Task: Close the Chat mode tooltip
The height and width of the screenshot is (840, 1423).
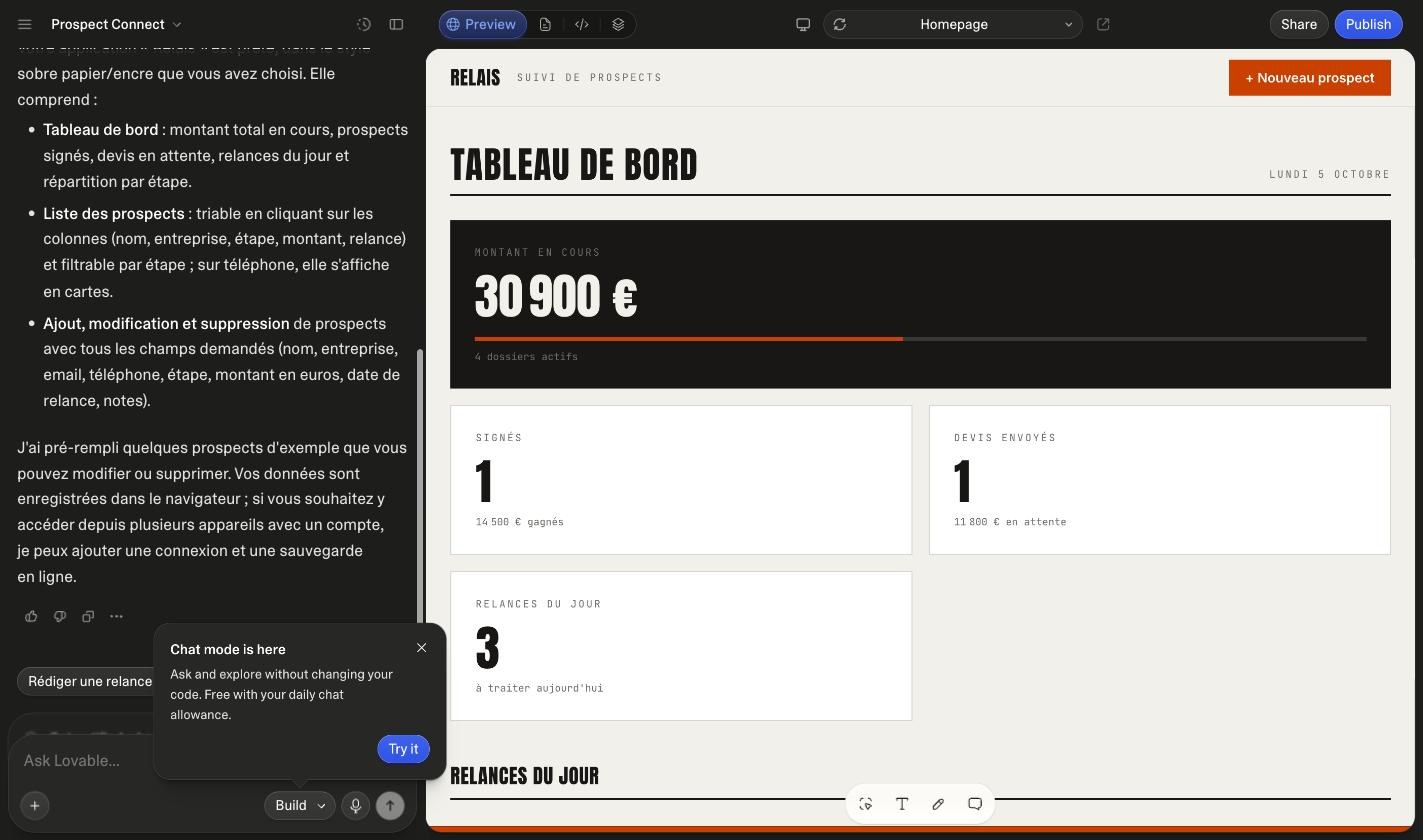Action: tap(421, 648)
